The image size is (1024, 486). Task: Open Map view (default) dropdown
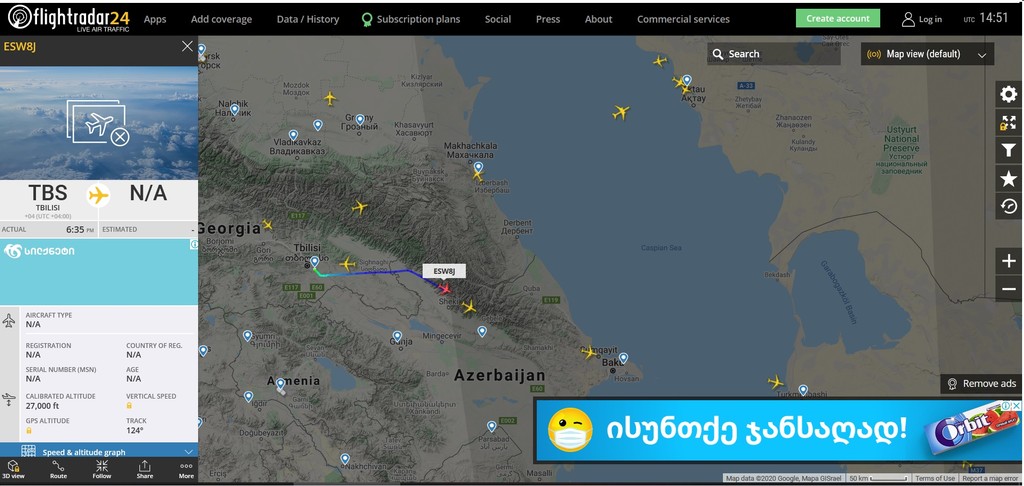(927, 54)
